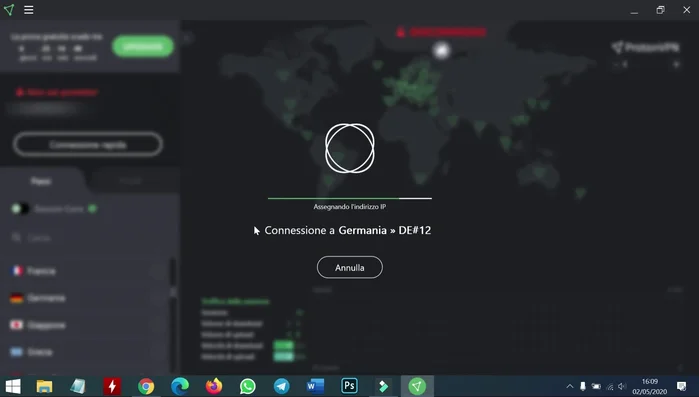Open the Windows notification center
Screen dimensions: 699x397
coord(681,386)
